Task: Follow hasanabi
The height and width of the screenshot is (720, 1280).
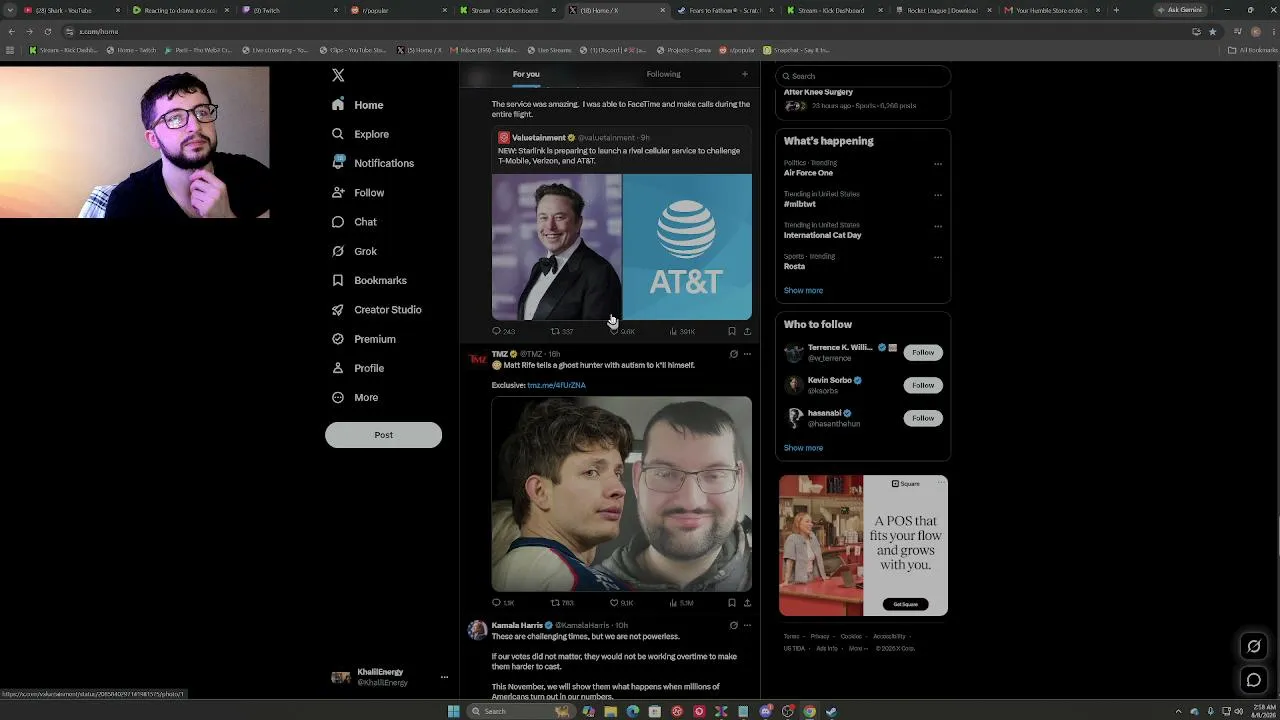Action: [923, 418]
